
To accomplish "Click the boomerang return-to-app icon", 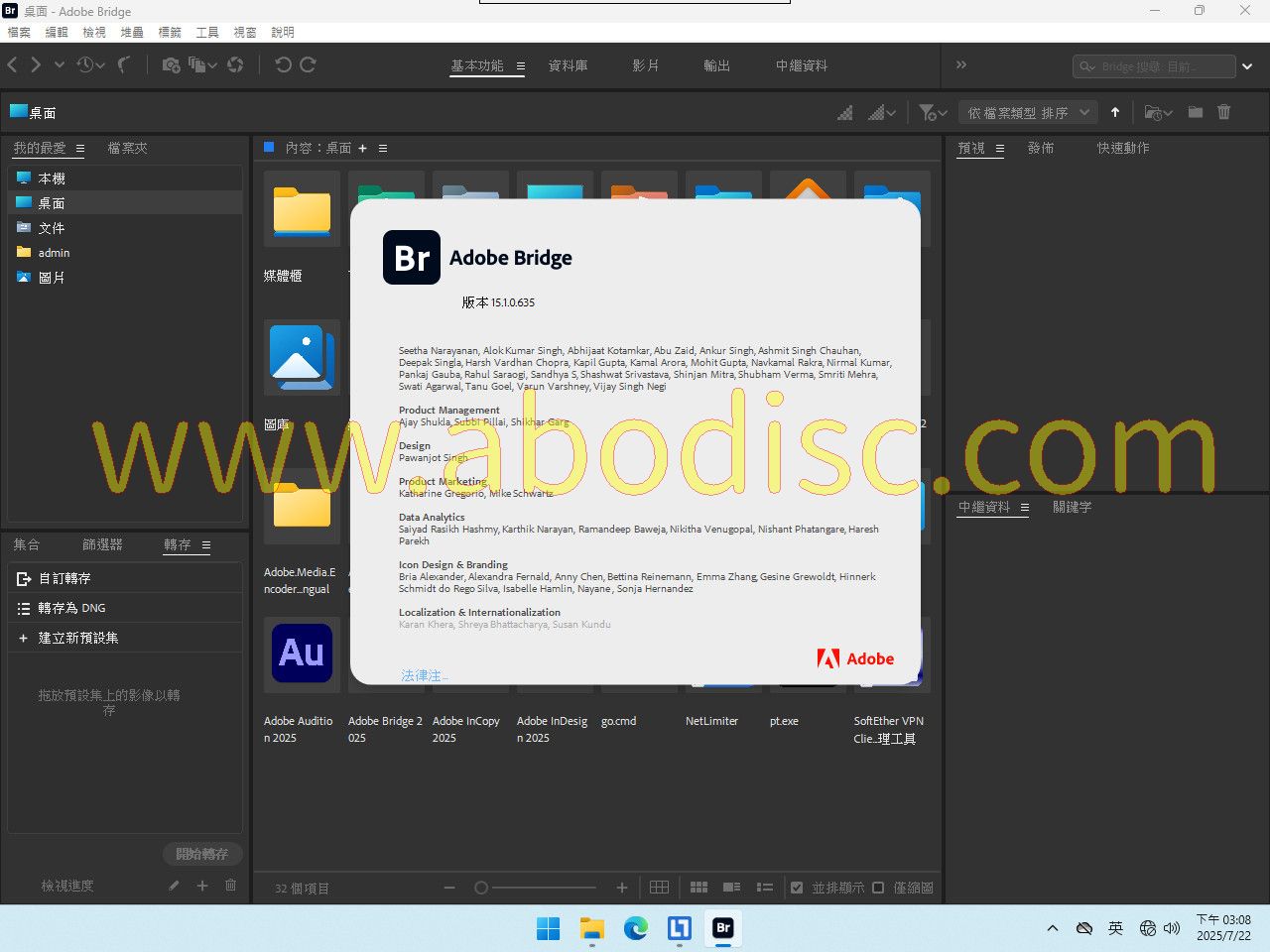I will click(x=124, y=64).
